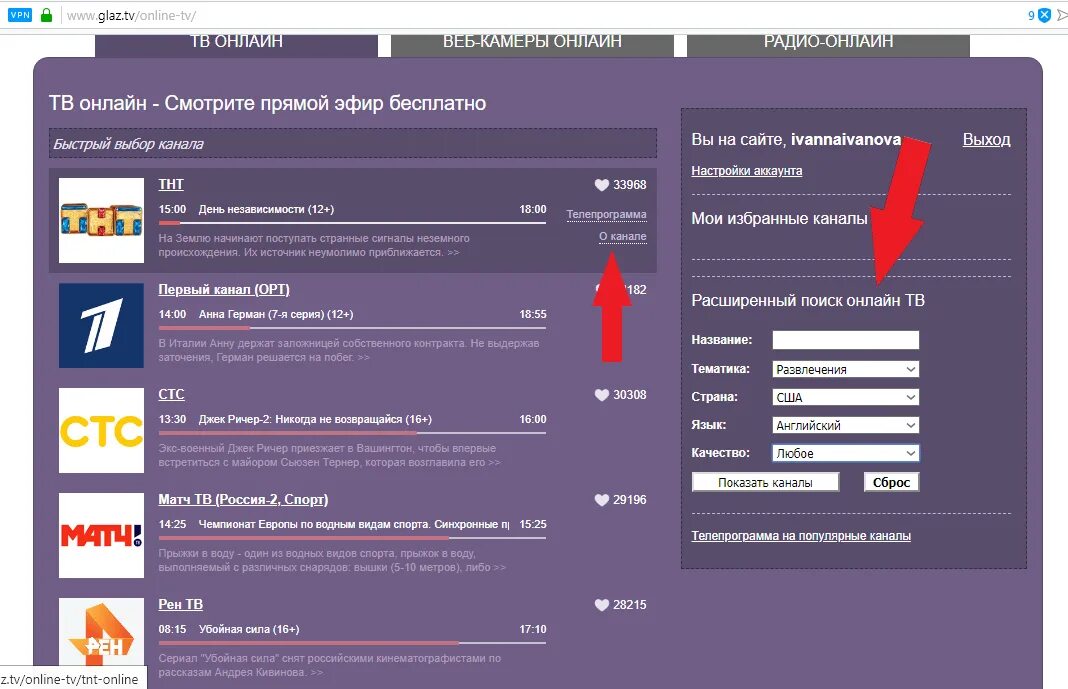Open Первый канал logo thumbnail
The height and width of the screenshot is (689, 1068).
pos(101,325)
